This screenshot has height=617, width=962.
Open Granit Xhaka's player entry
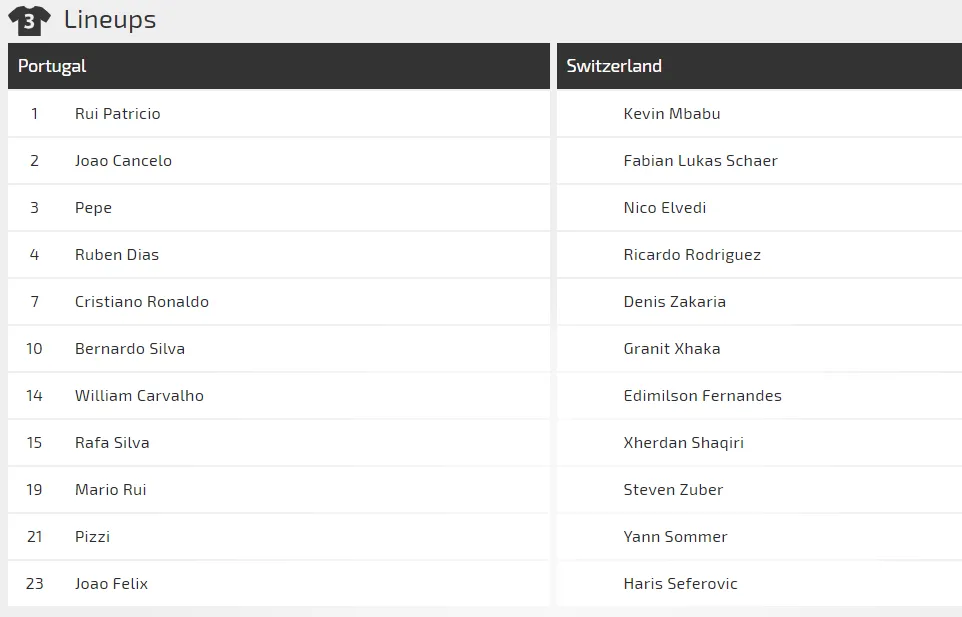pos(671,349)
